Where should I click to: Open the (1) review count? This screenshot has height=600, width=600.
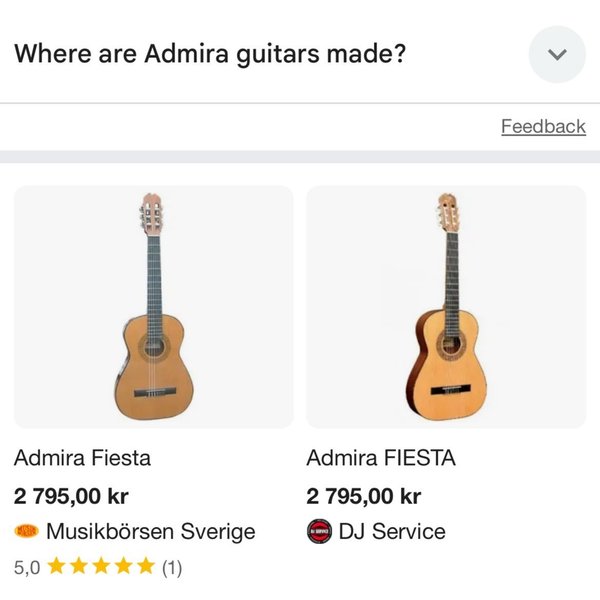(x=172, y=567)
